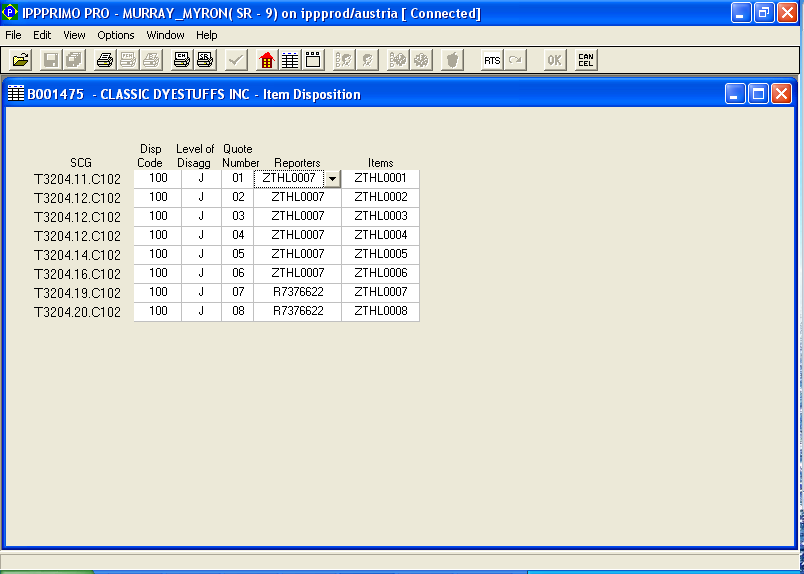Click the greyed redo arrow icon

coord(515,61)
